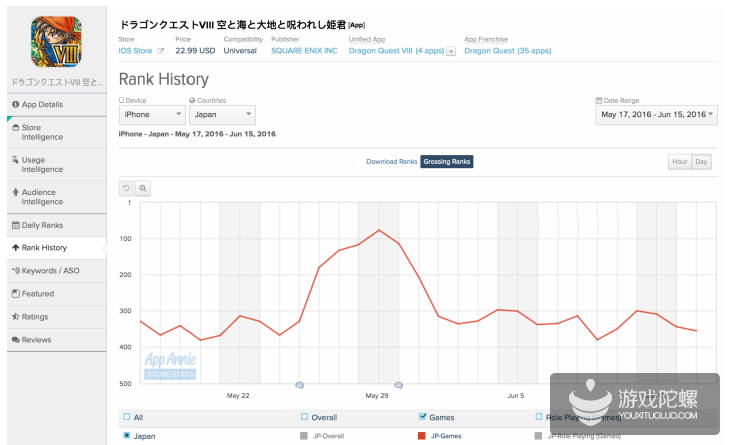Screen dimensions: 735x445
Task: Switch to Download Ranks view
Action: [391, 161]
